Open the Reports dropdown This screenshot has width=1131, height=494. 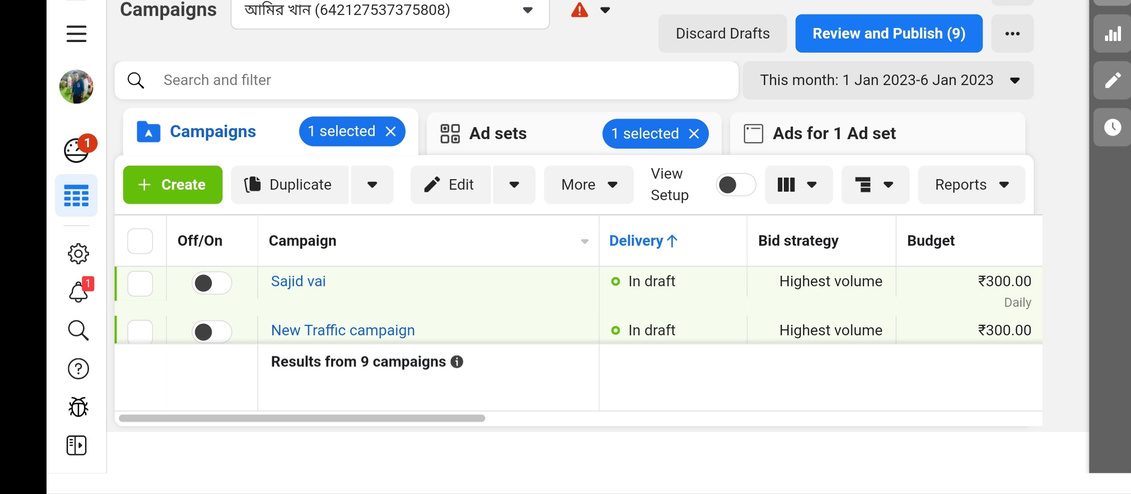pyautogui.click(x=971, y=185)
